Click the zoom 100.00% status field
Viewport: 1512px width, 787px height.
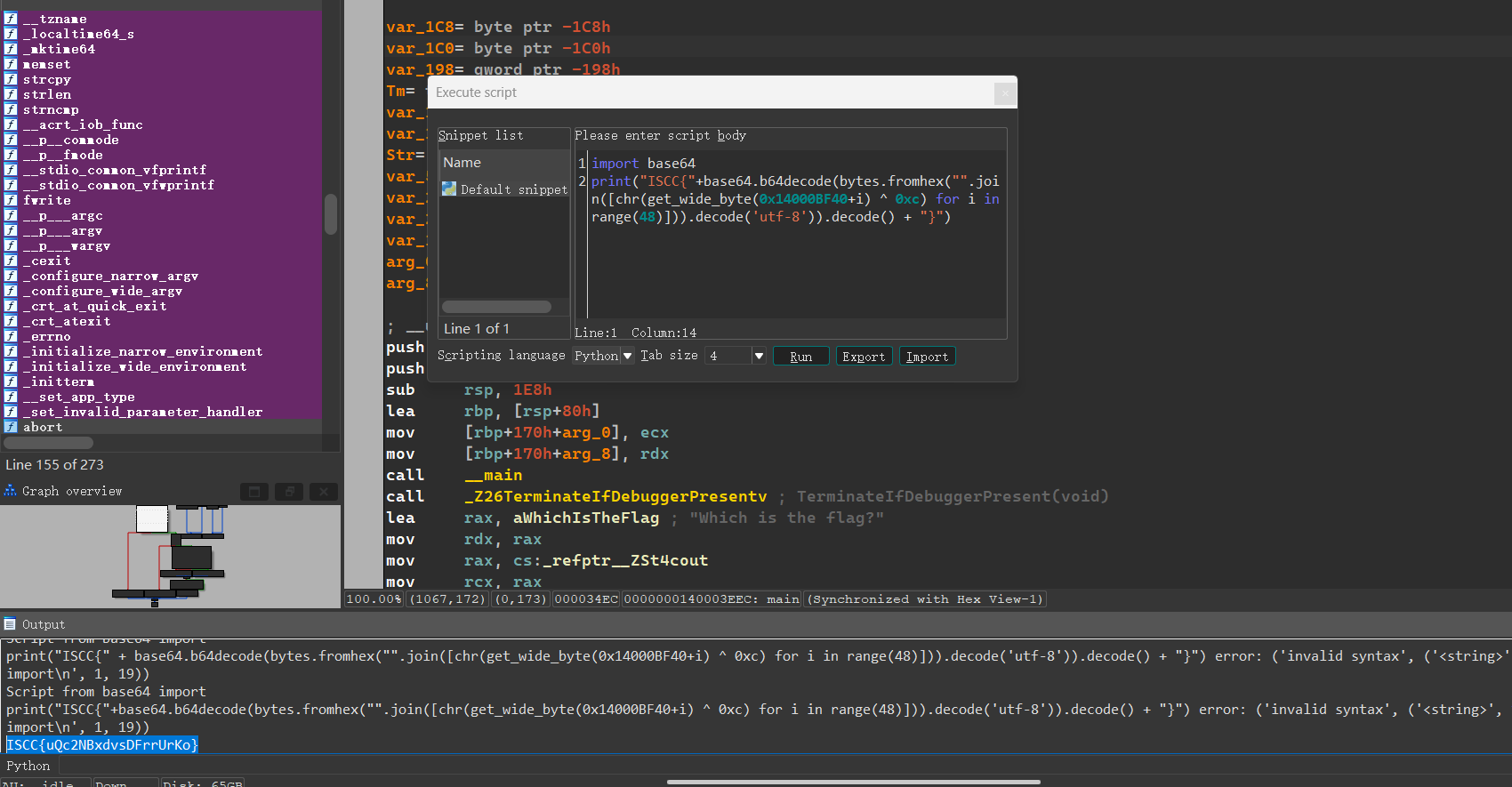[374, 599]
